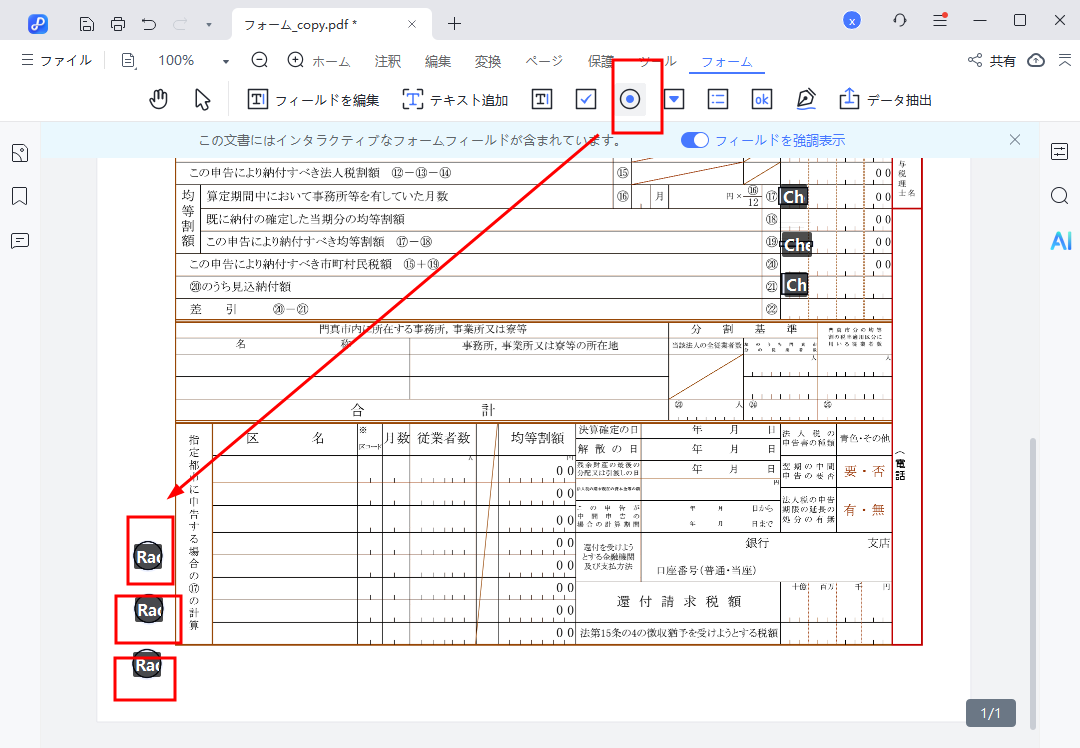Pick the list box form tool

pos(717,99)
